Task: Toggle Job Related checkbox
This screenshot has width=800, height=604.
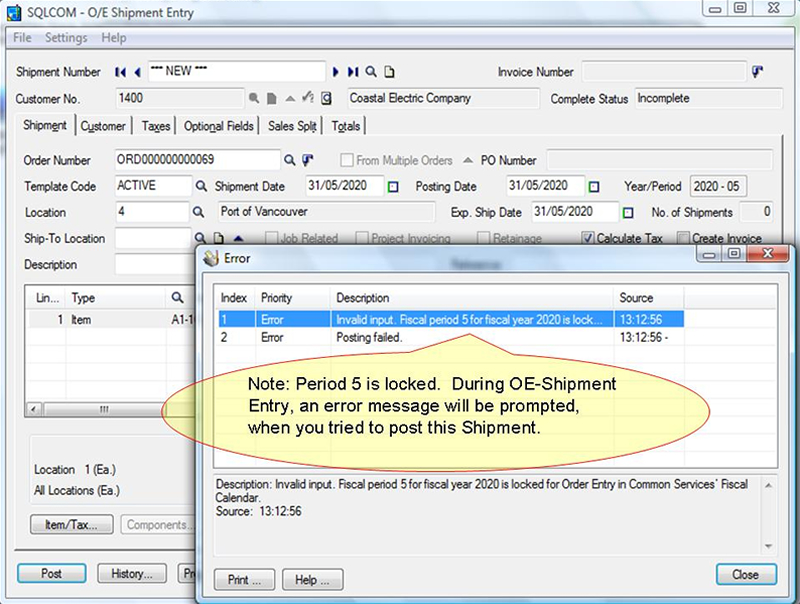Action: pos(271,238)
